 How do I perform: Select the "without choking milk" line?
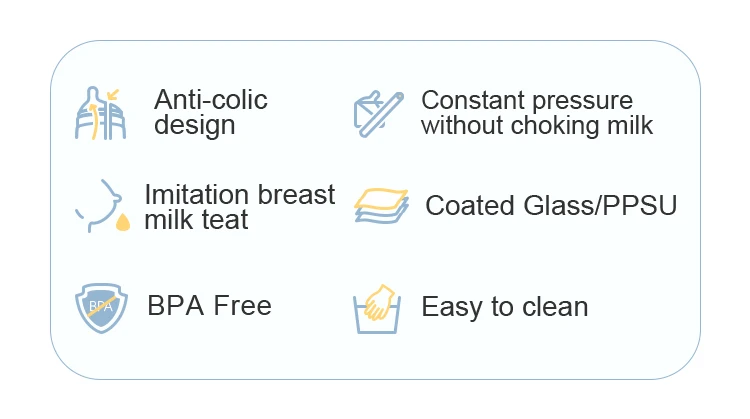[537, 125]
